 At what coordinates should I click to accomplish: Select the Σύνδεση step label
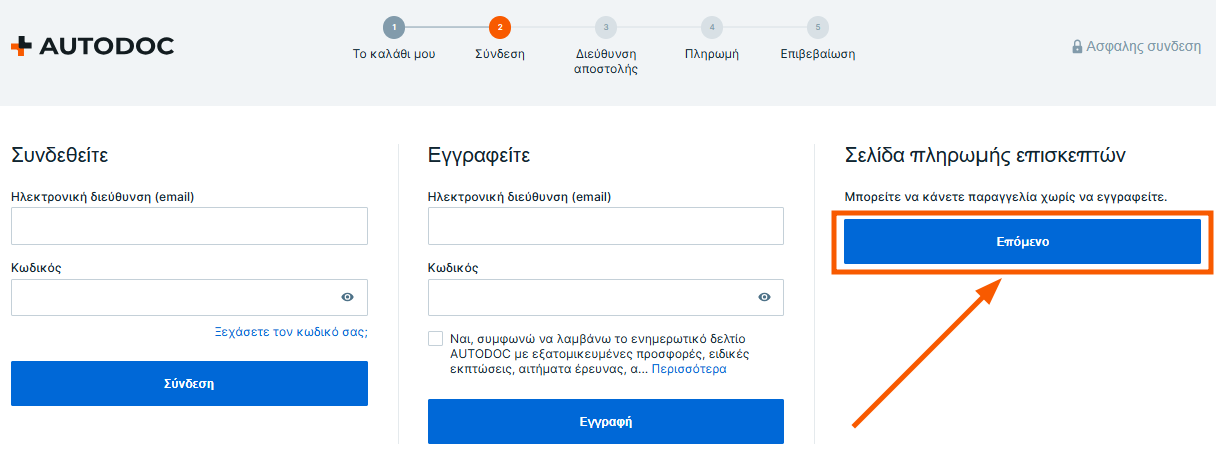(500, 54)
